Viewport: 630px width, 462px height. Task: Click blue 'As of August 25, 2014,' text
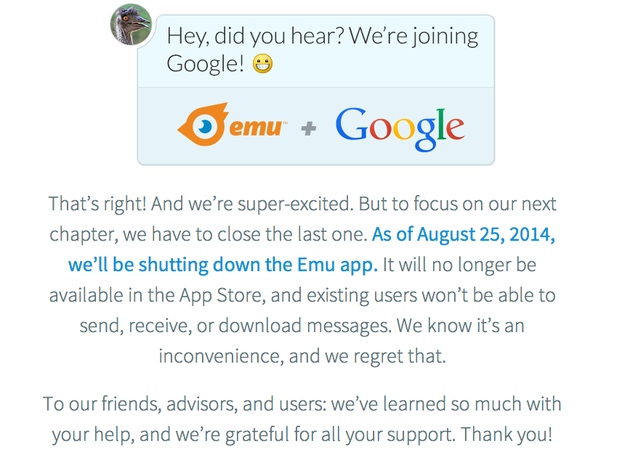pyautogui.click(x=463, y=235)
